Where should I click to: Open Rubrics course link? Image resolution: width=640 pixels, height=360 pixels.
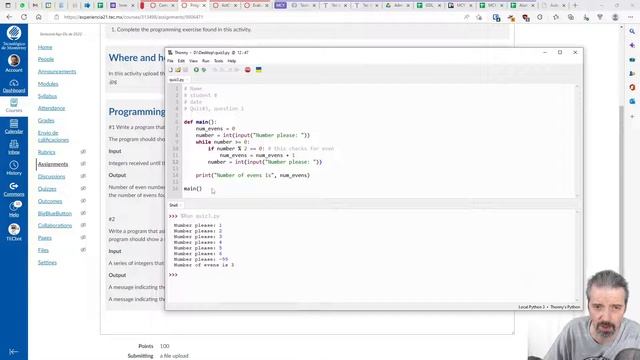click(47, 152)
